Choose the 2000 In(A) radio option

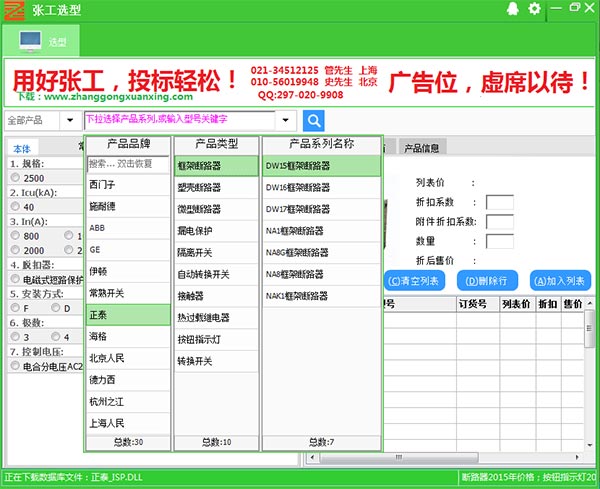point(15,250)
